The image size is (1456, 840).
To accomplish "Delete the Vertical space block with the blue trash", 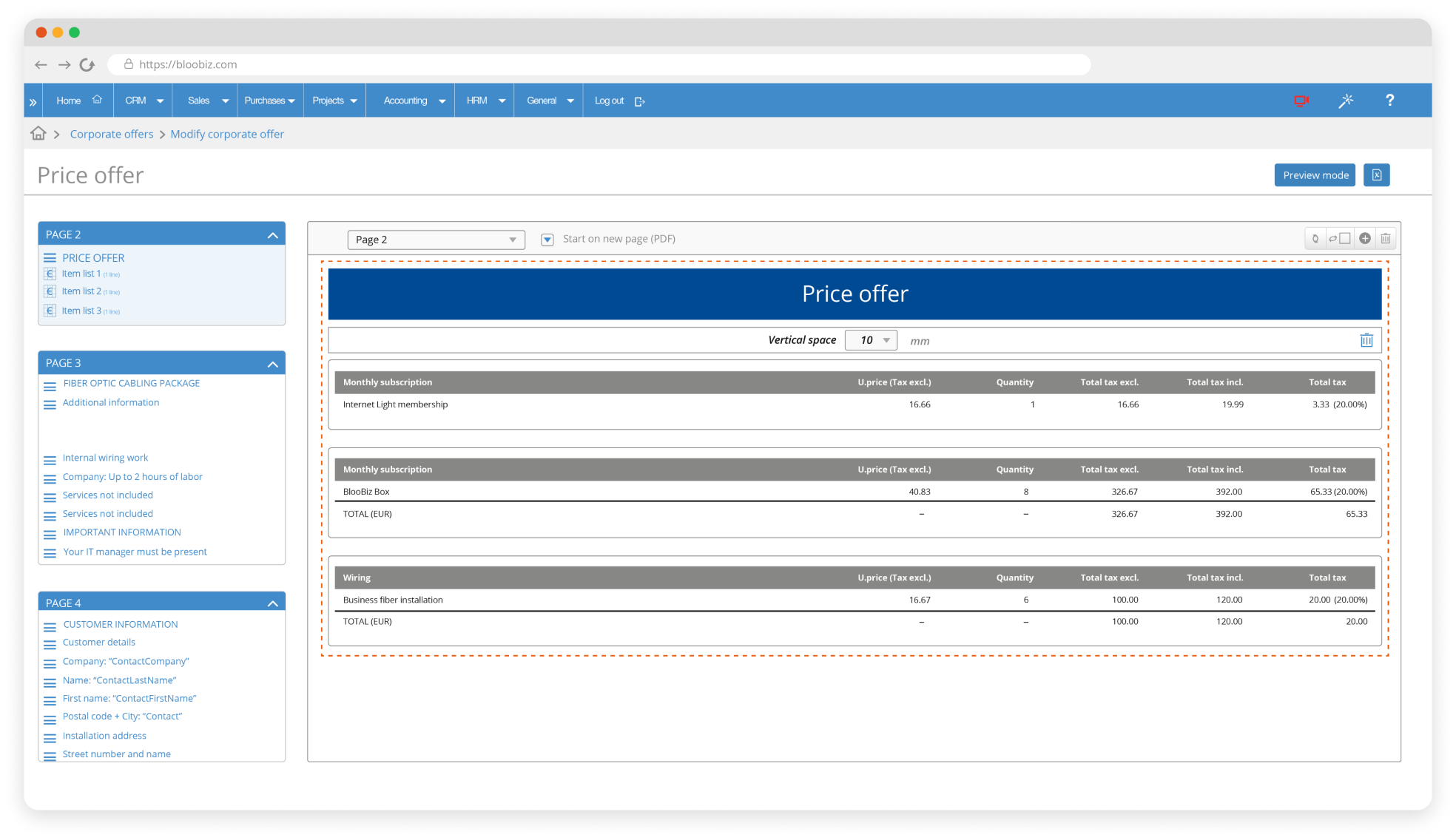I will tap(1366, 340).
